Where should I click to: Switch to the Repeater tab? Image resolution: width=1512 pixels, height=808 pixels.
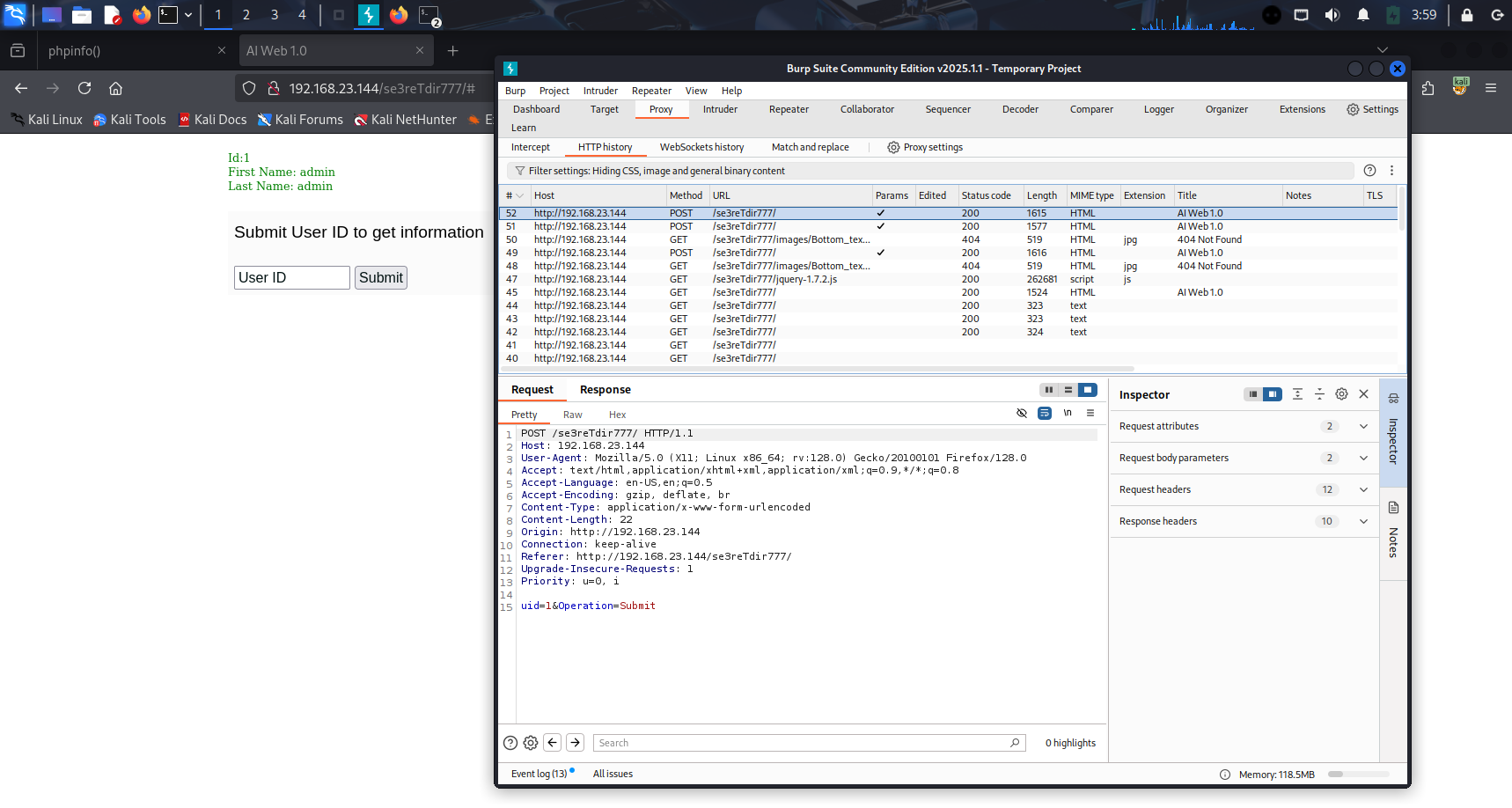pyautogui.click(x=788, y=109)
